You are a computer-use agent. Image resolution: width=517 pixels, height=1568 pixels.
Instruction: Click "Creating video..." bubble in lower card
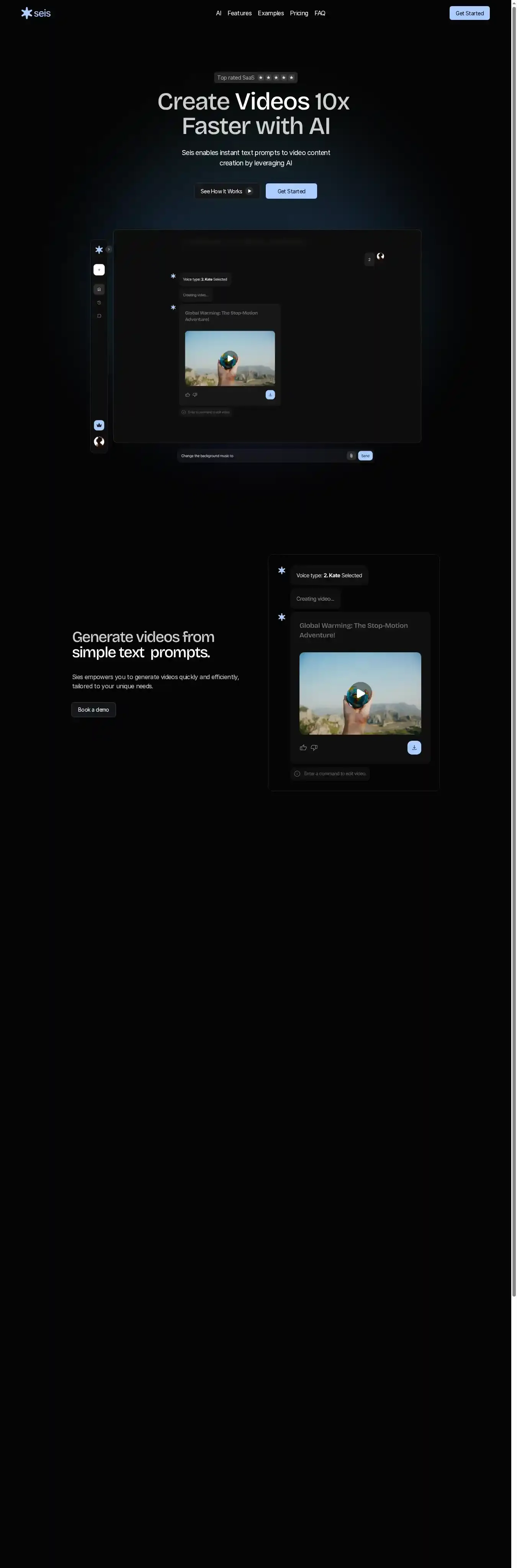[315, 599]
